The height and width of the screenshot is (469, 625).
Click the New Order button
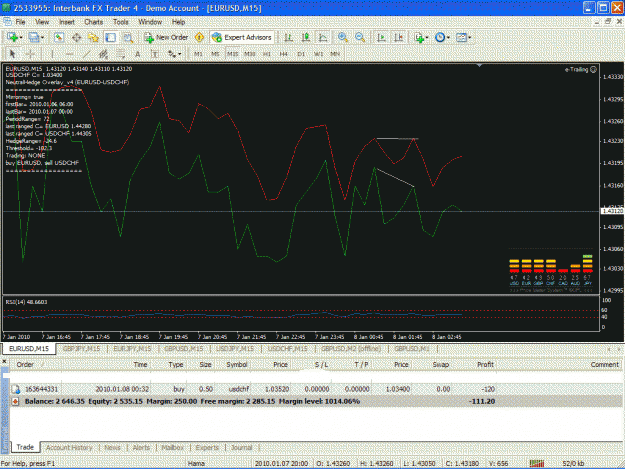166,37
